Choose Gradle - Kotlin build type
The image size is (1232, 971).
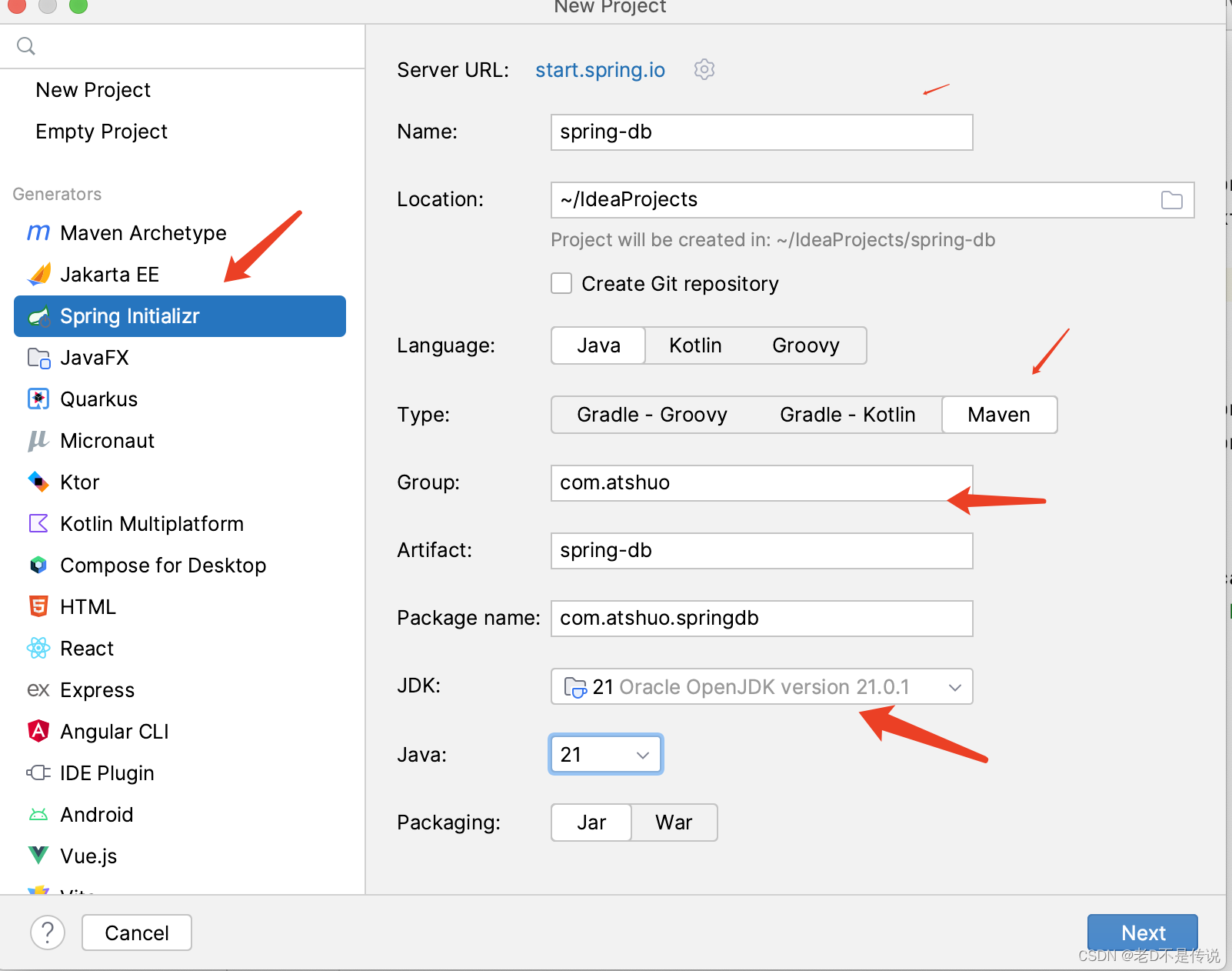click(847, 415)
